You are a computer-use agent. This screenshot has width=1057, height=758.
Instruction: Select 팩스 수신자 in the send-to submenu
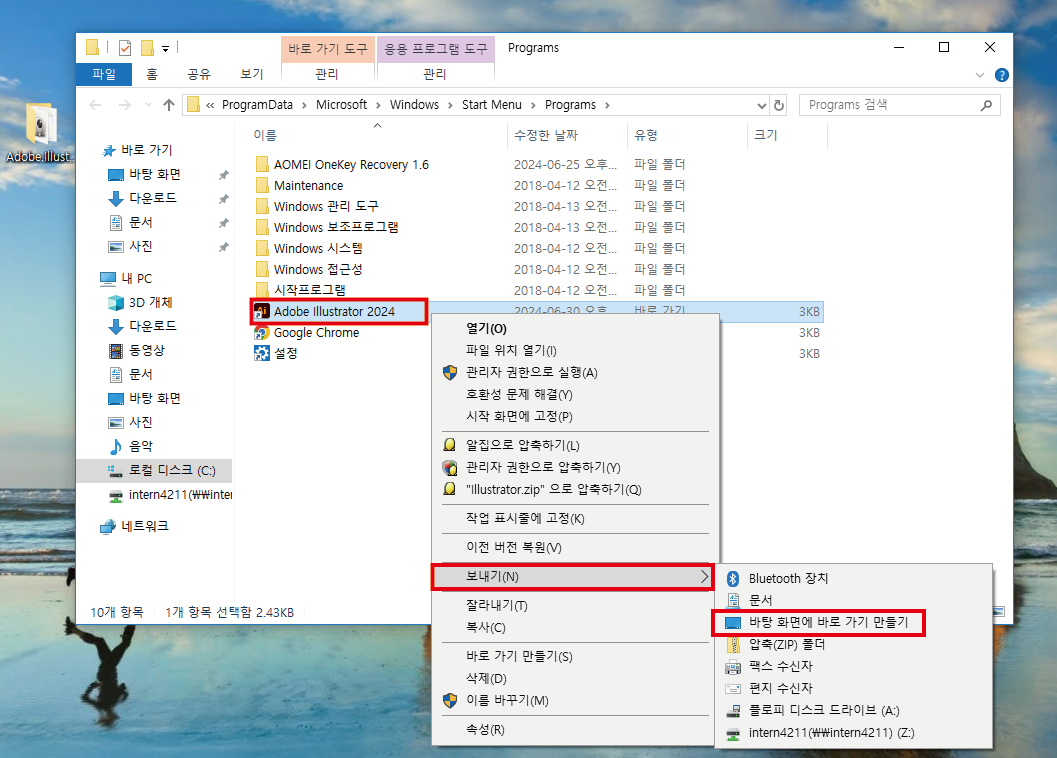click(853, 666)
